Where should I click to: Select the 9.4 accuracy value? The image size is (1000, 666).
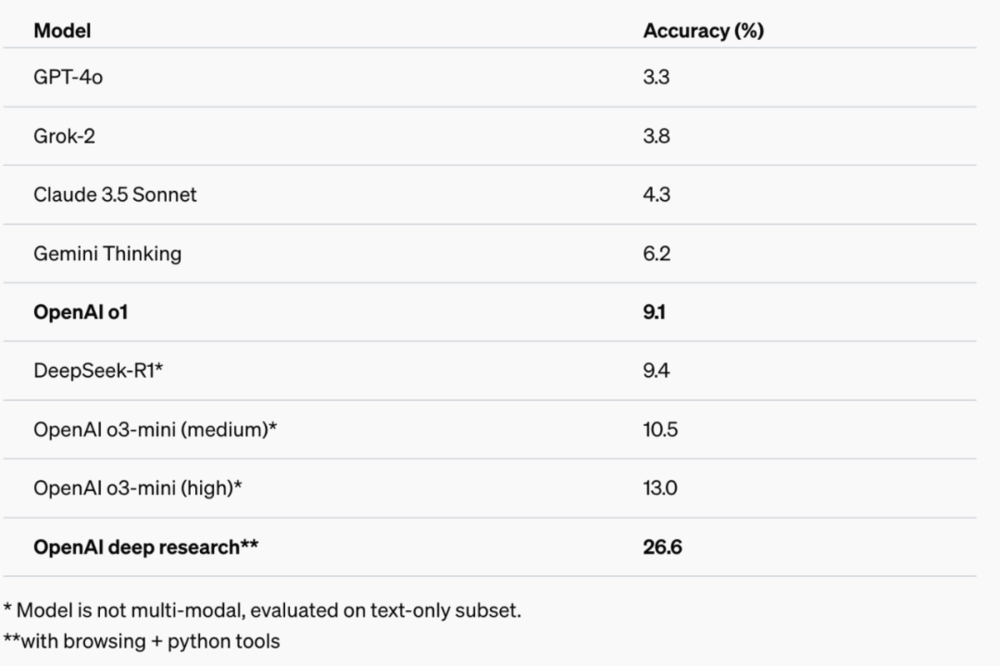click(656, 371)
